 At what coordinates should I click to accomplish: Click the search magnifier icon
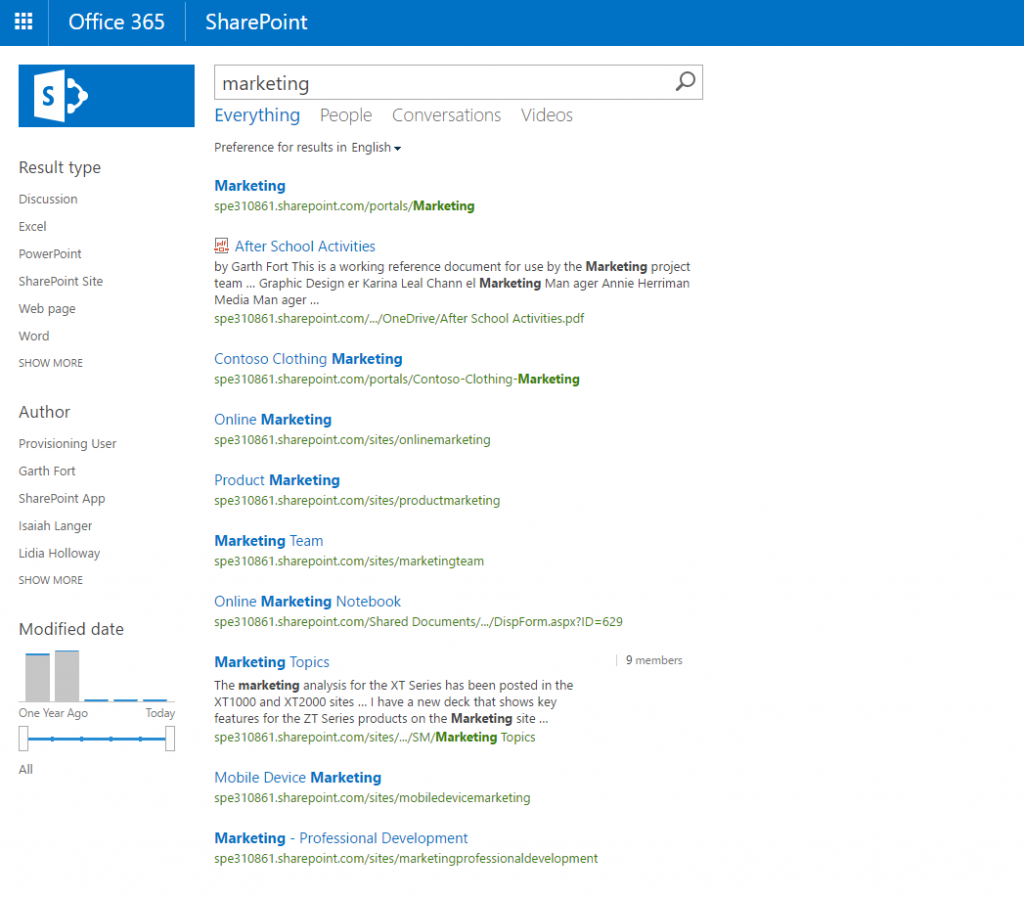tap(684, 82)
